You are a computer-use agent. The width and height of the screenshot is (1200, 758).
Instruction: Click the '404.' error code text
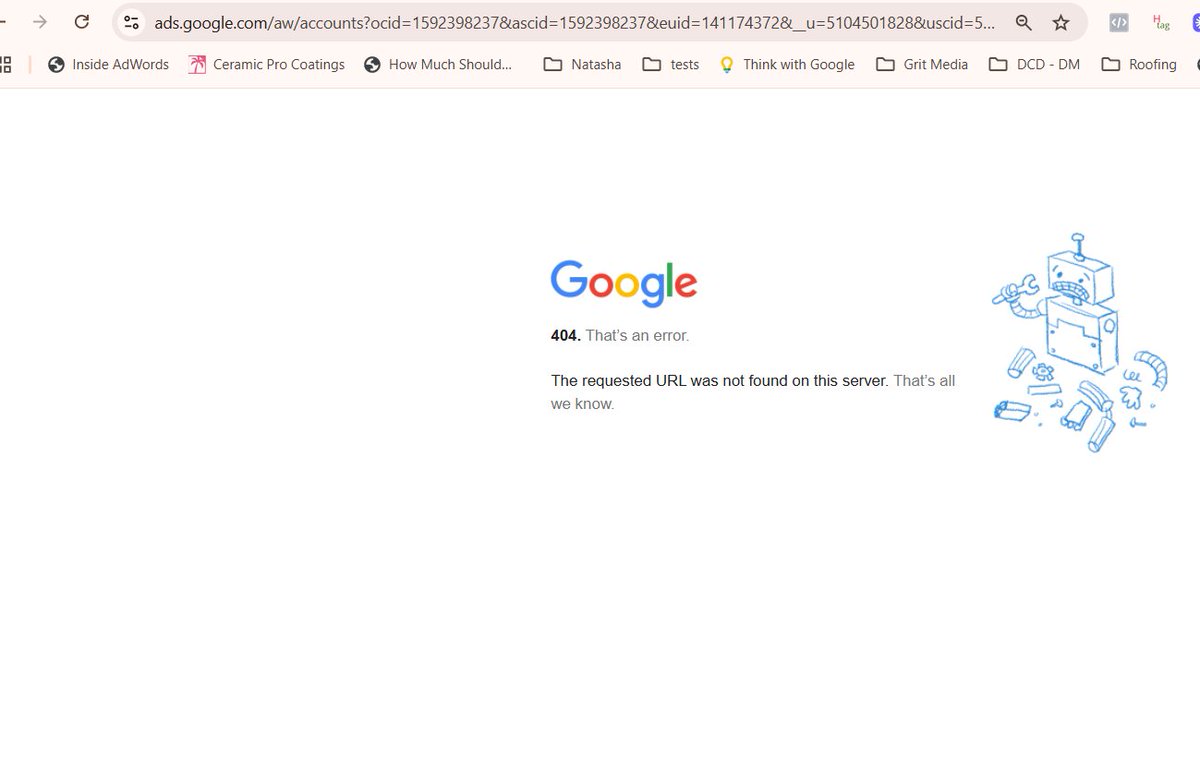click(x=566, y=336)
